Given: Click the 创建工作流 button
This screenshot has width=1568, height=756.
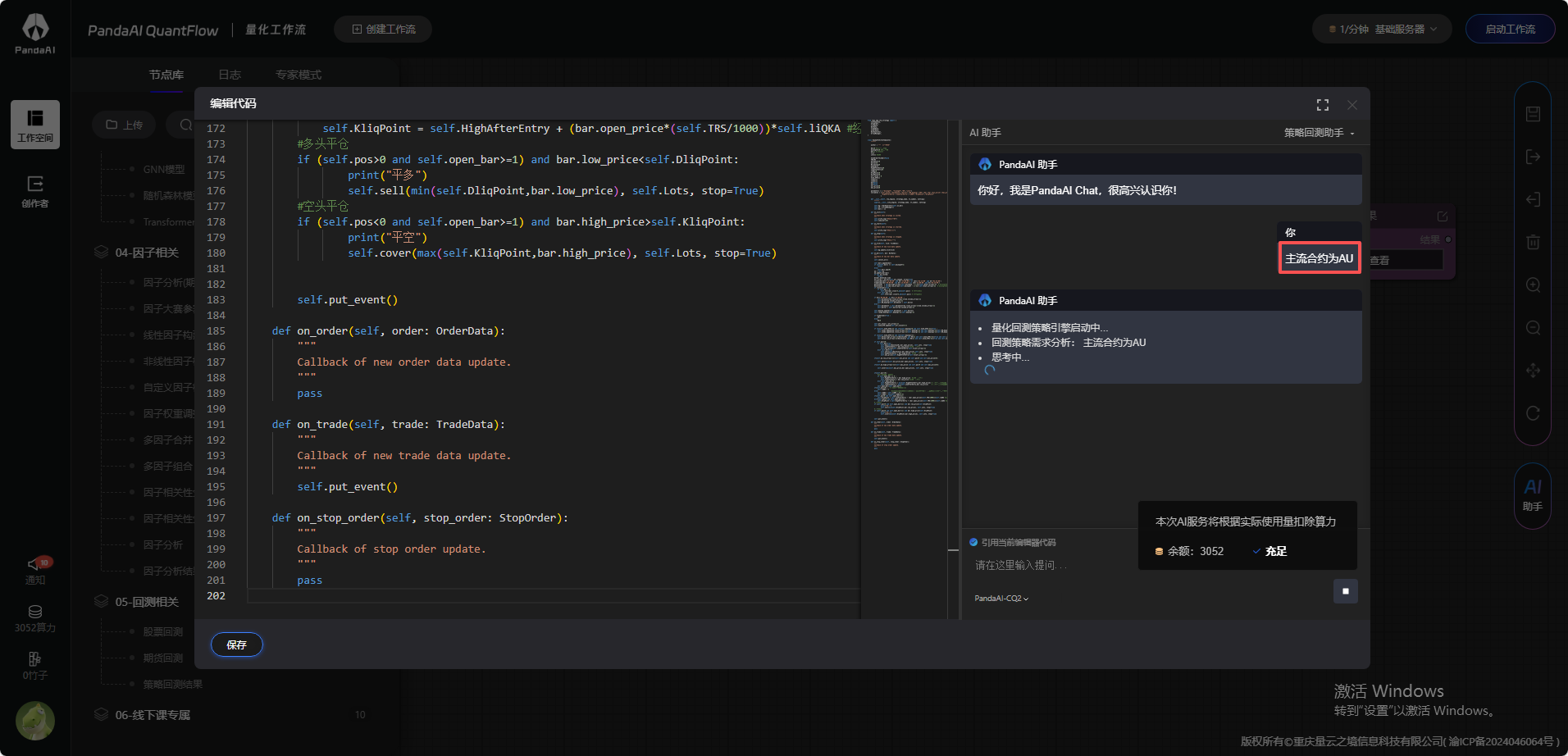Looking at the screenshot, I should pyautogui.click(x=383, y=30).
